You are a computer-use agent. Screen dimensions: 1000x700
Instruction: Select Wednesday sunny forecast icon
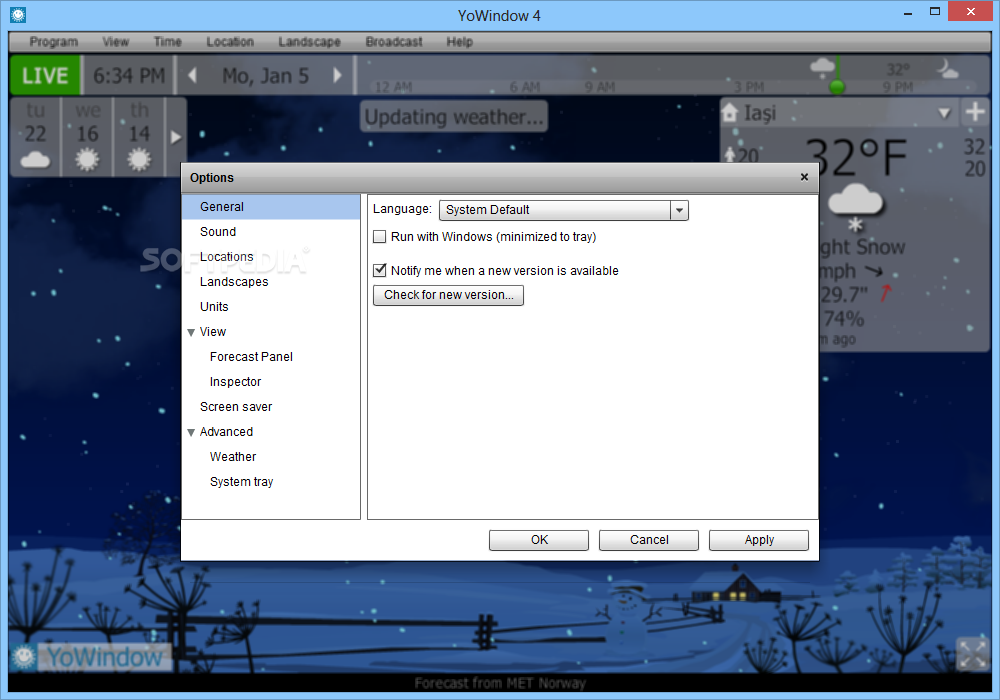pos(87,159)
